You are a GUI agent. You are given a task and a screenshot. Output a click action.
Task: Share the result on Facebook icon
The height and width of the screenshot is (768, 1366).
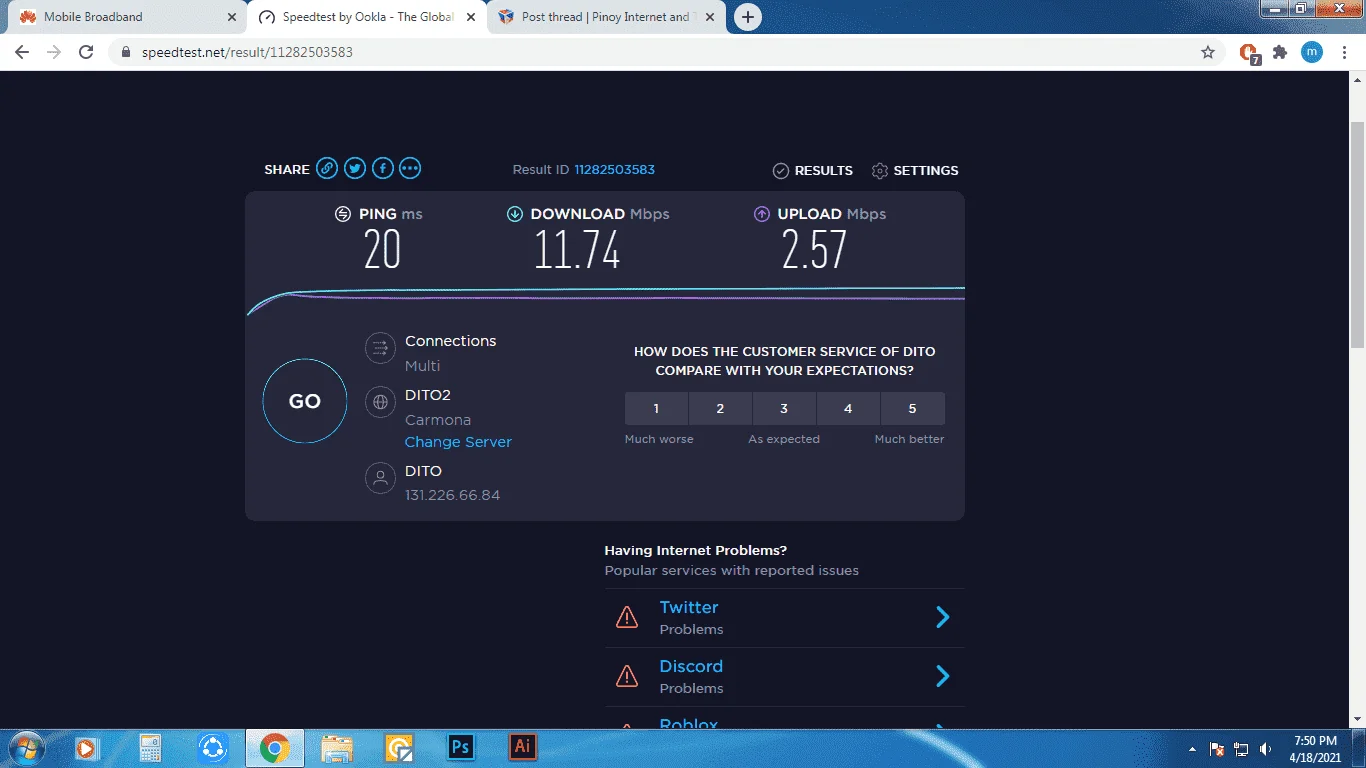[x=383, y=169]
